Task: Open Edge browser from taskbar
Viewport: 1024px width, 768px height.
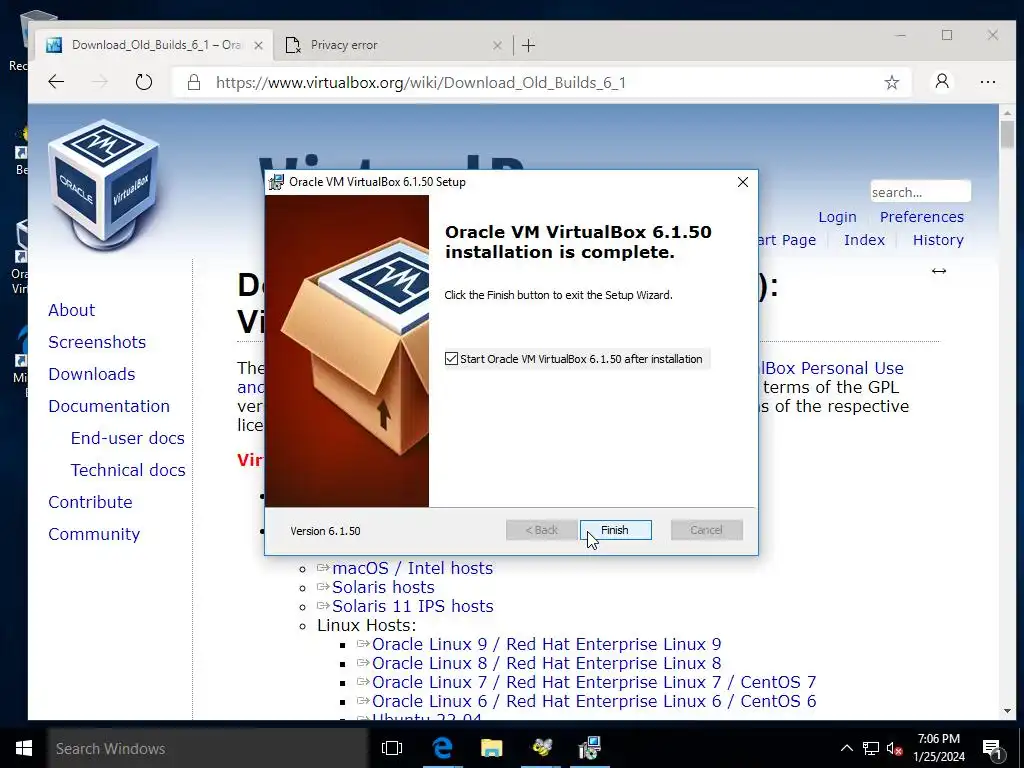Action: tap(442, 748)
